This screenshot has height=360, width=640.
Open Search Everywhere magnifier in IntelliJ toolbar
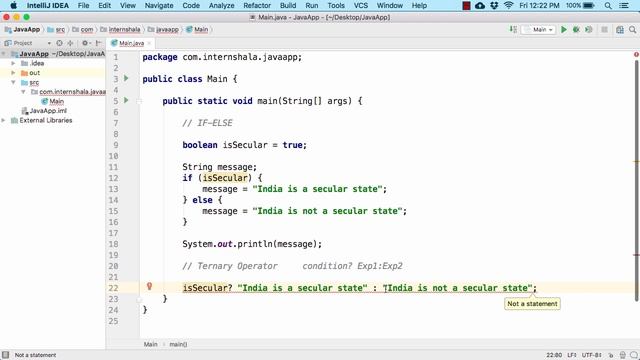pyautogui.click(x=632, y=29)
